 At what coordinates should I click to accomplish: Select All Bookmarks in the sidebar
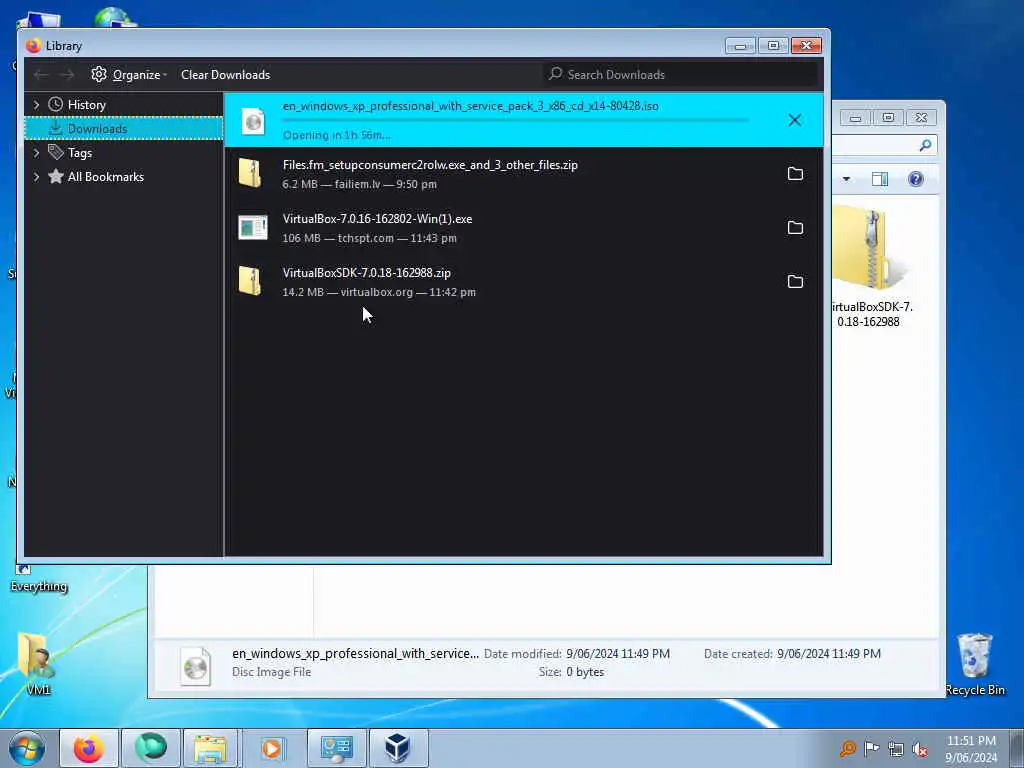pos(105,176)
